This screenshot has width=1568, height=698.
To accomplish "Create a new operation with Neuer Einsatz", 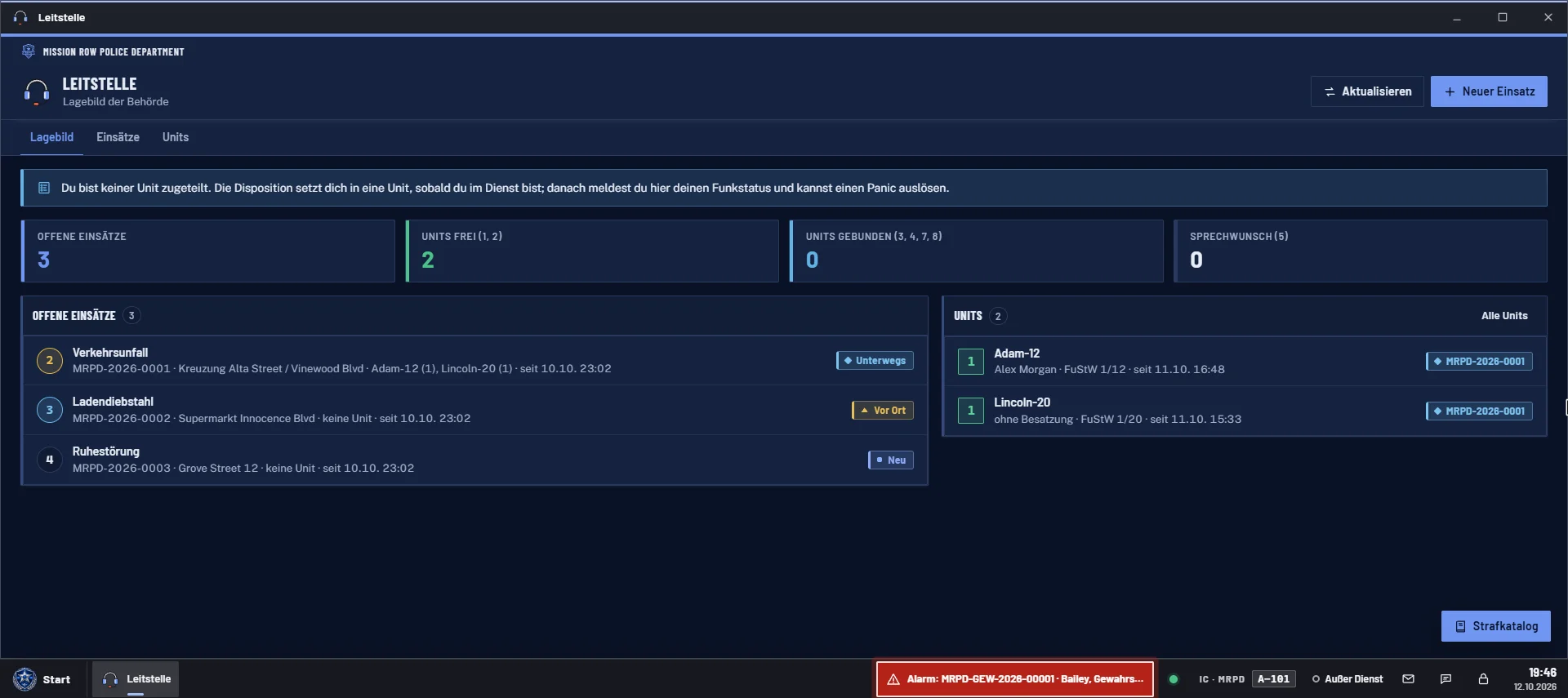I will point(1489,91).
